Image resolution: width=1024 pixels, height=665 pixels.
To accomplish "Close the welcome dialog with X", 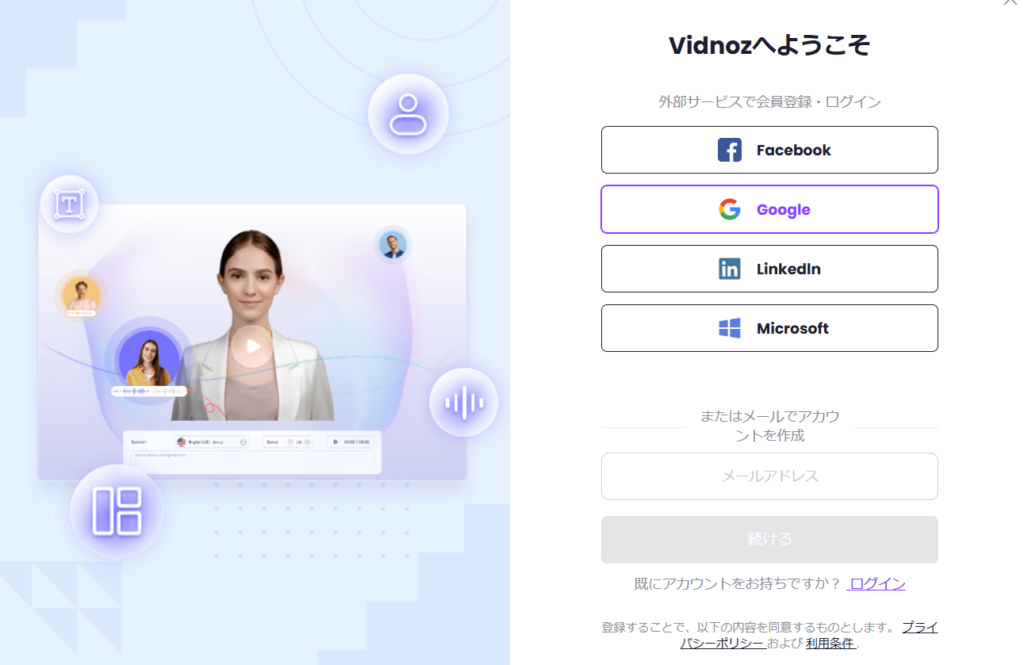I will point(1011,3).
